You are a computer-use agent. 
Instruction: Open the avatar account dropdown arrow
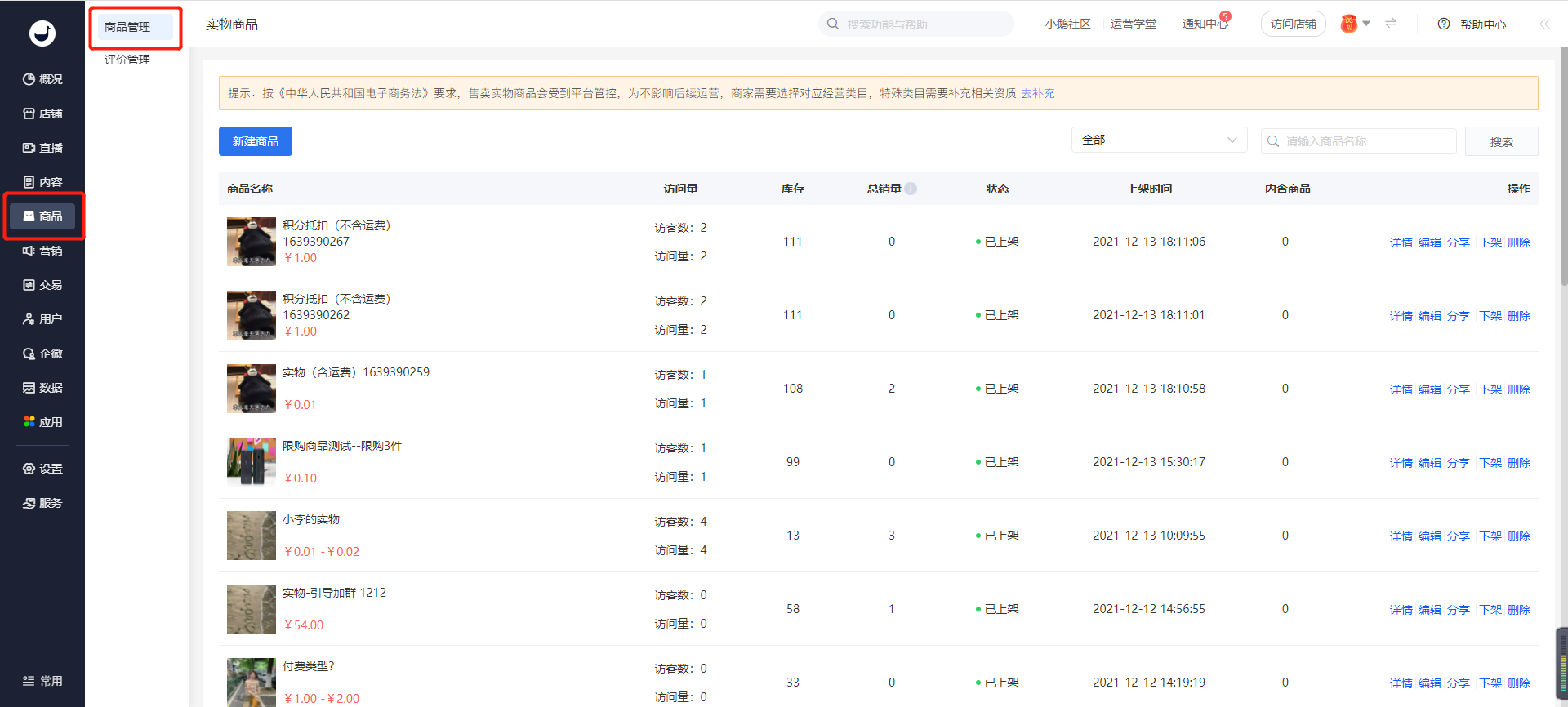tap(1366, 24)
